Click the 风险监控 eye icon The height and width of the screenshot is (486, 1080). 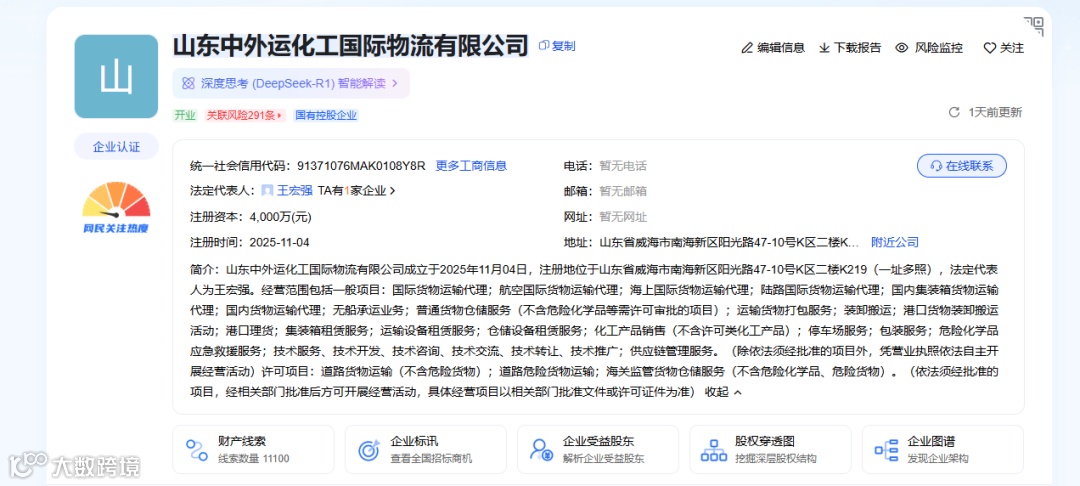click(x=902, y=48)
